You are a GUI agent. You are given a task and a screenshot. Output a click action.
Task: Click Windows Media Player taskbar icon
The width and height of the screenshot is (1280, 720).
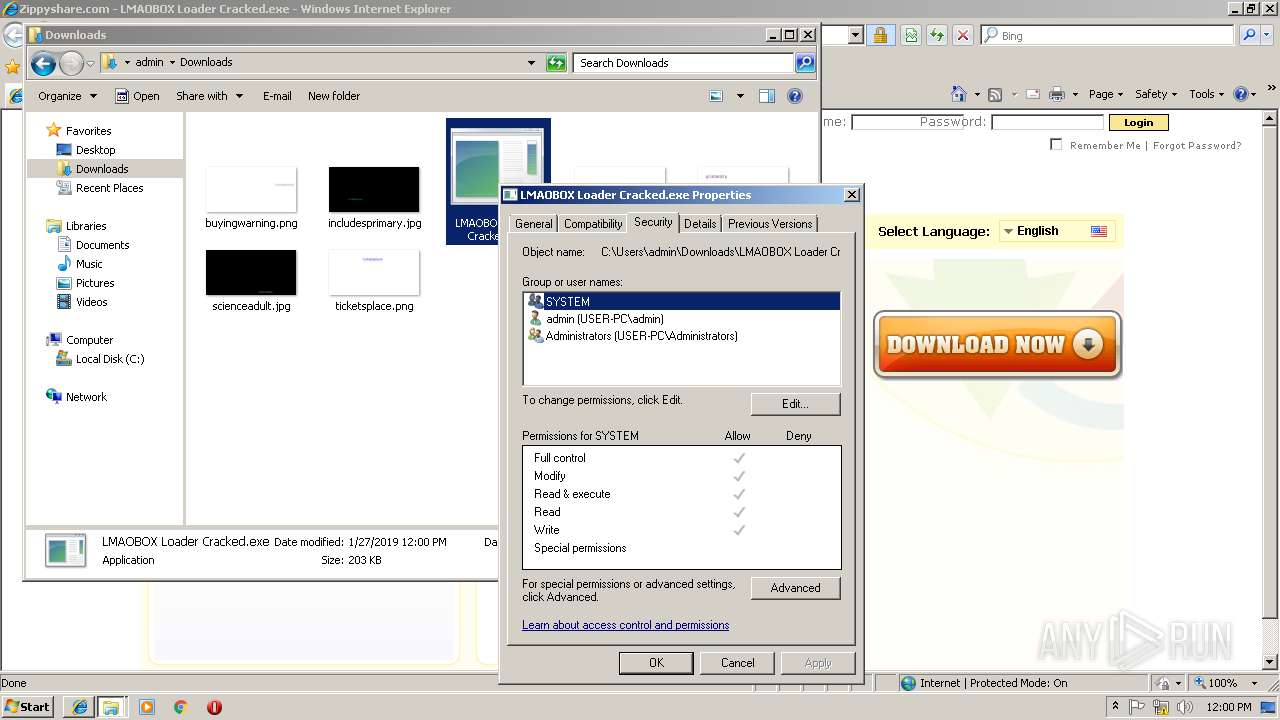click(x=147, y=707)
